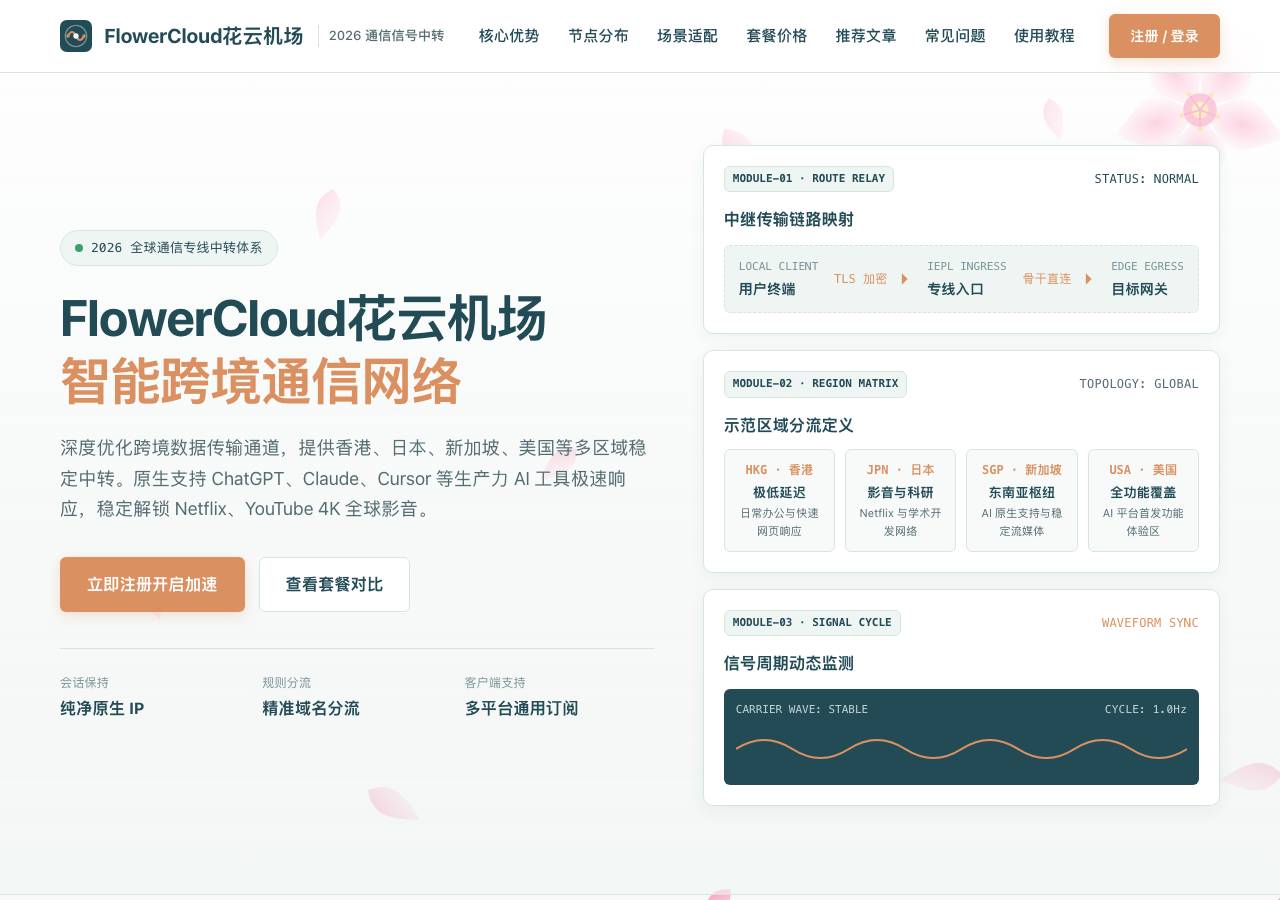
Task: Click the 精准域名分流 feature text
Action: click(x=311, y=709)
